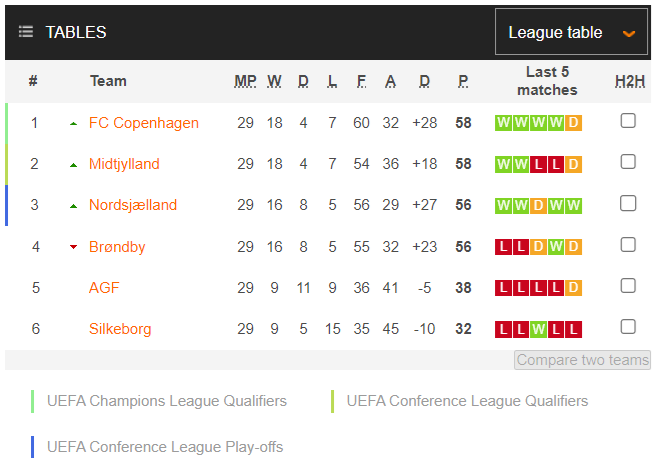Check the H2H box for Brøndby
The image size is (660, 469).
point(628,244)
